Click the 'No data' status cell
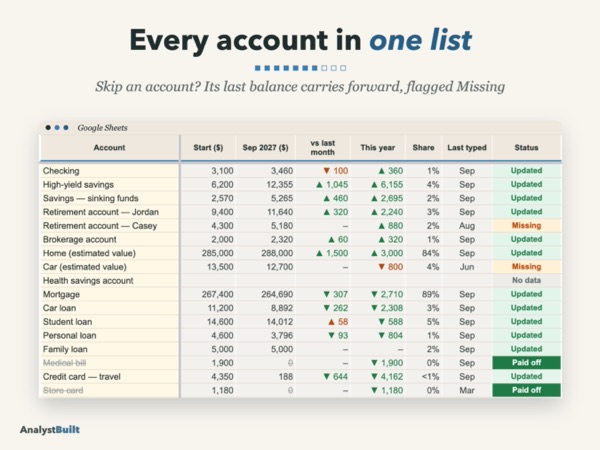This screenshot has width=600, height=450. (527, 281)
